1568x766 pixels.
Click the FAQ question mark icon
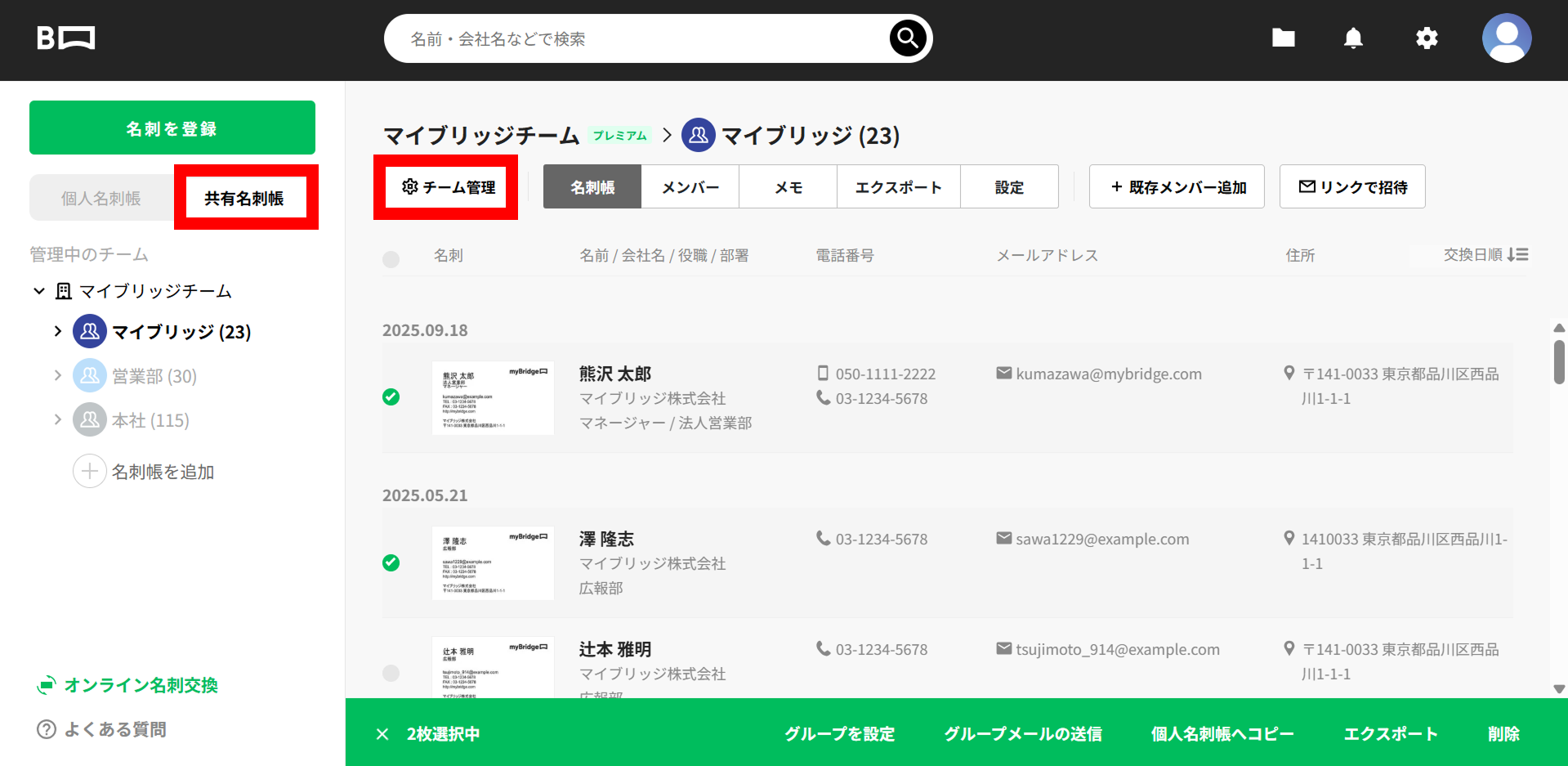pyautogui.click(x=47, y=729)
